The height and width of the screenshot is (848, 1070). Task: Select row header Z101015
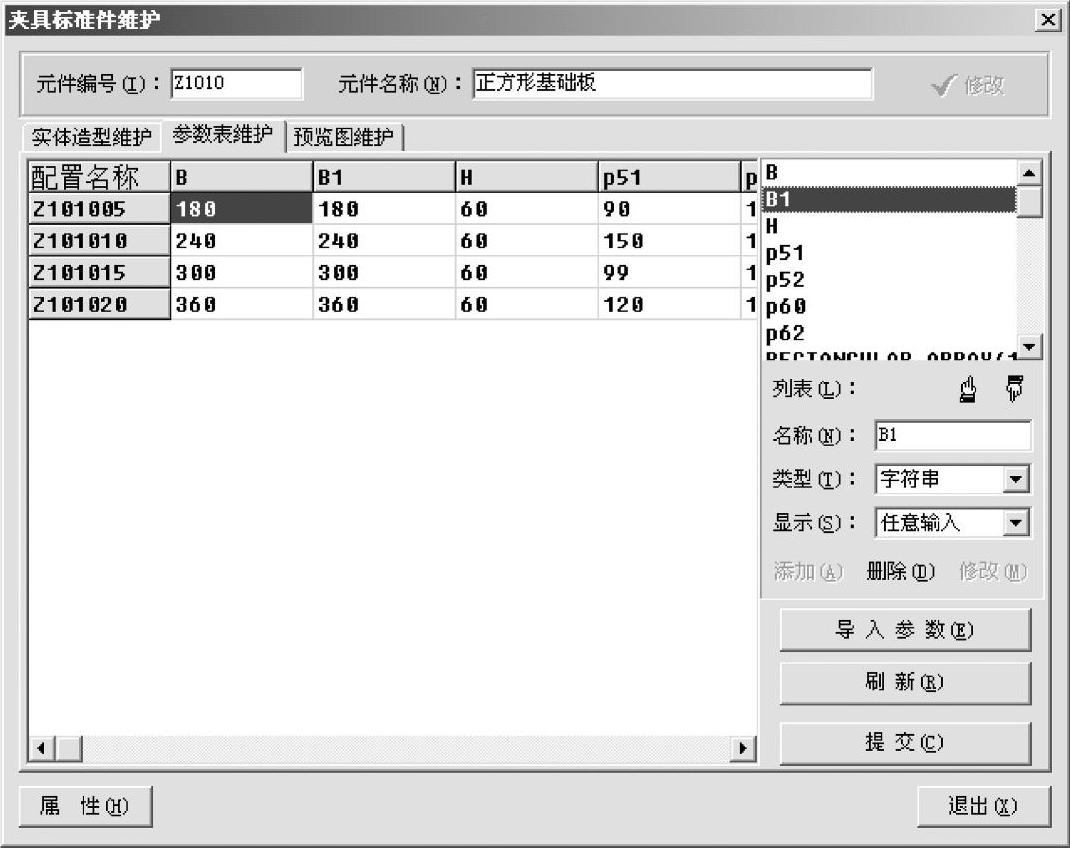(99, 272)
